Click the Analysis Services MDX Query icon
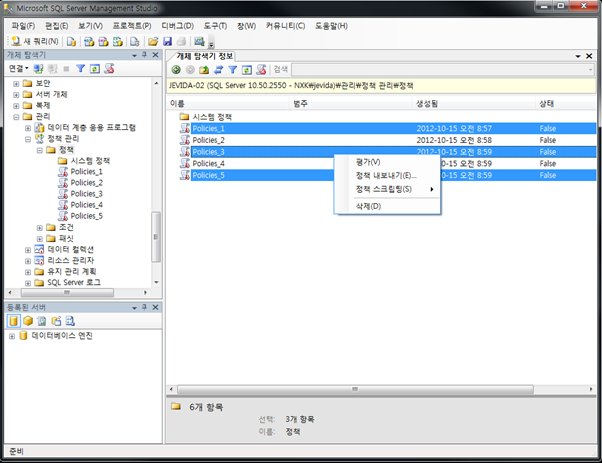 tap(89, 41)
